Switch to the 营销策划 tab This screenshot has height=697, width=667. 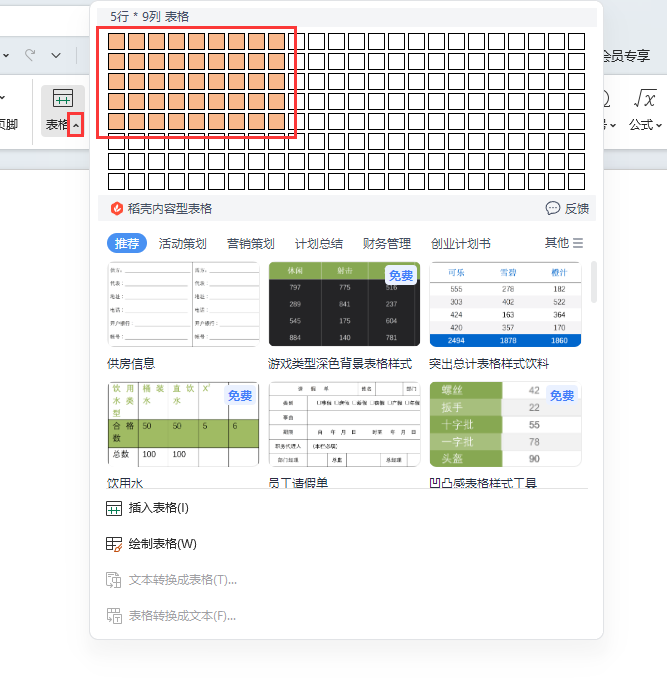pyautogui.click(x=251, y=244)
